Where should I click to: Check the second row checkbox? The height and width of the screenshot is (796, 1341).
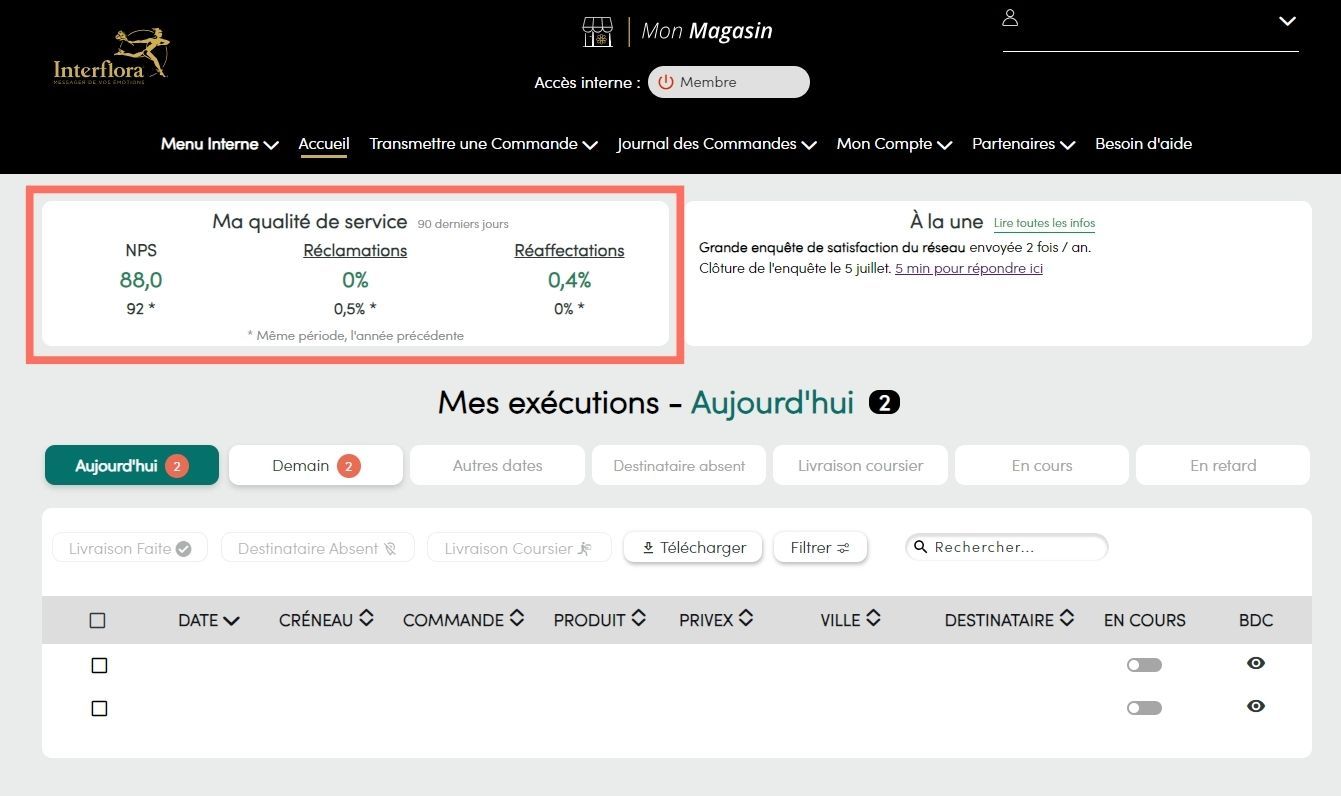click(99, 708)
